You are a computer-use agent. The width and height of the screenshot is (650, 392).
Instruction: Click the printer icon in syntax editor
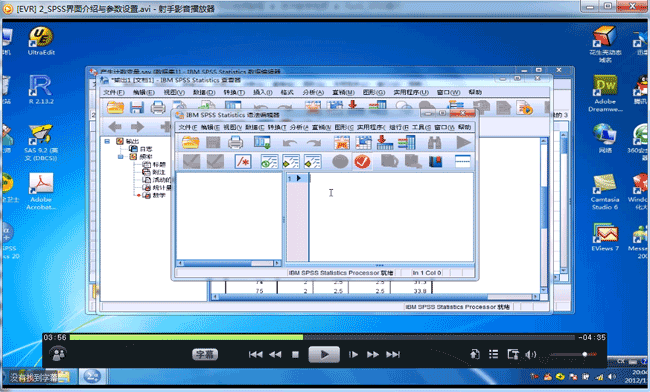pyautogui.click(x=235, y=143)
